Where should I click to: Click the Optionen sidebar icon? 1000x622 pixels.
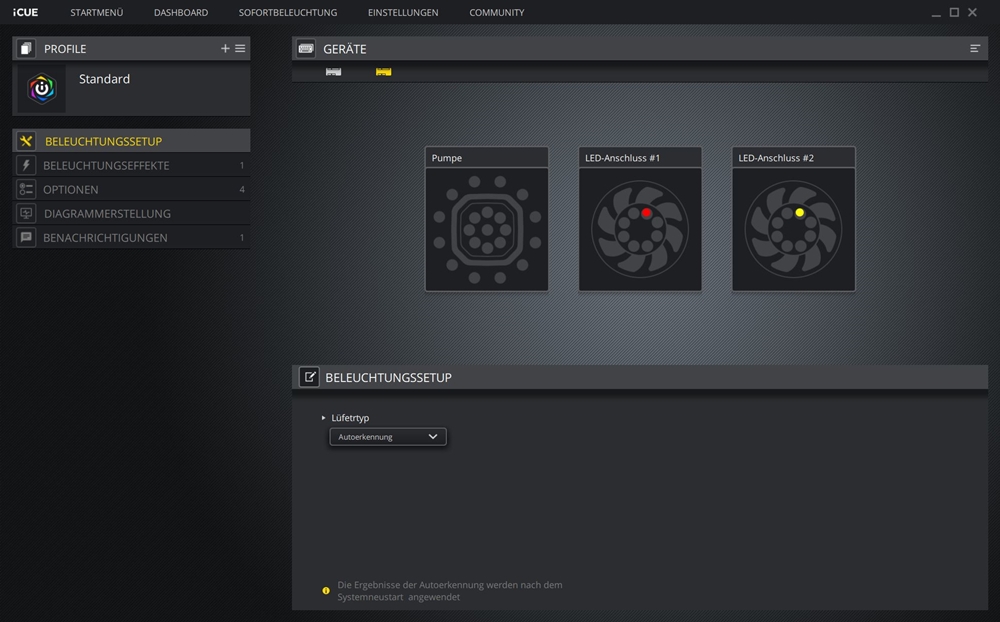pyautogui.click(x=26, y=190)
